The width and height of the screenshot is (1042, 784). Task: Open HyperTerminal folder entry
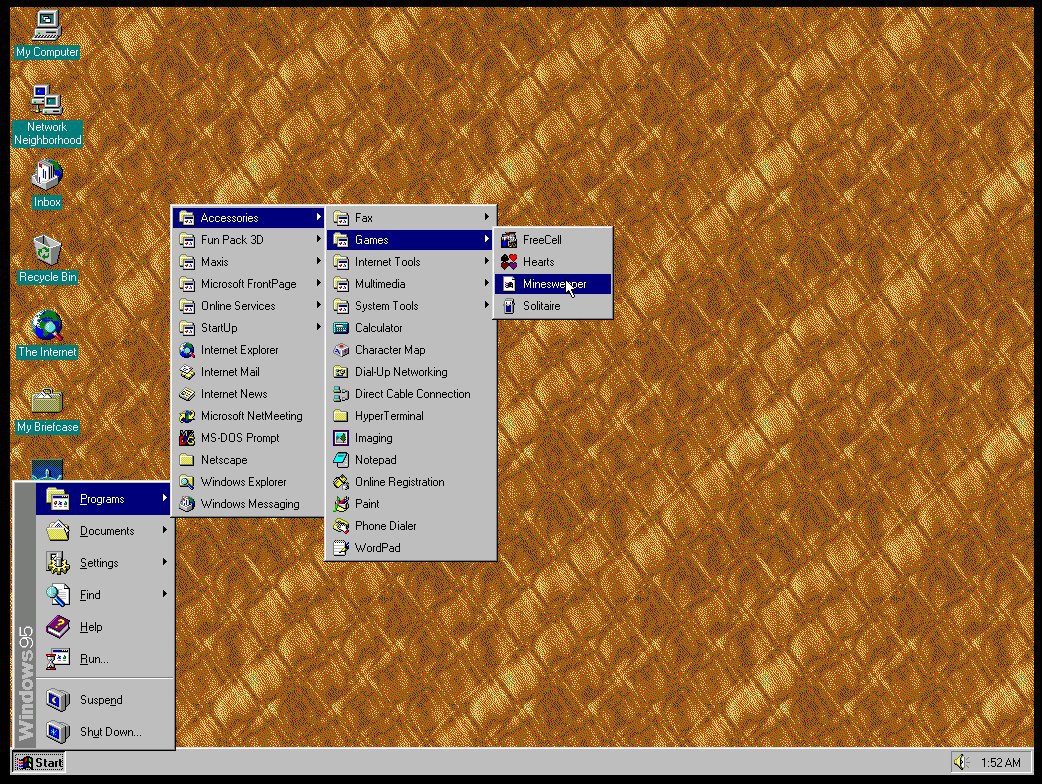point(410,416)
